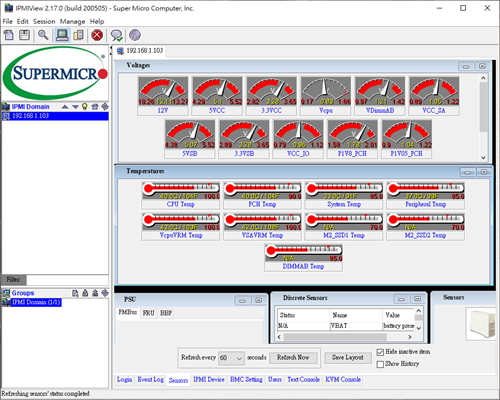Open the magnifier search toolbar icon
The width and height of the screenshot is (500, 400).
coord(43,35)
